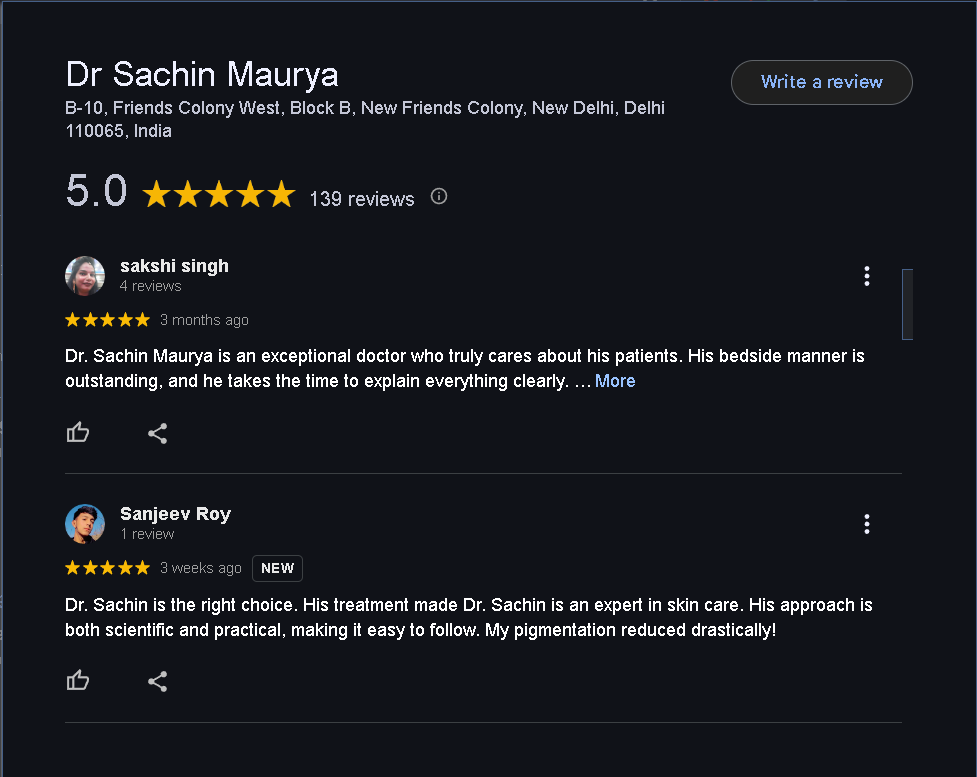Open three-dot menu for sakshi singh's review
The height and width of the screenshot is (777, 977).
pyautogui.click(x=866, y=276)
